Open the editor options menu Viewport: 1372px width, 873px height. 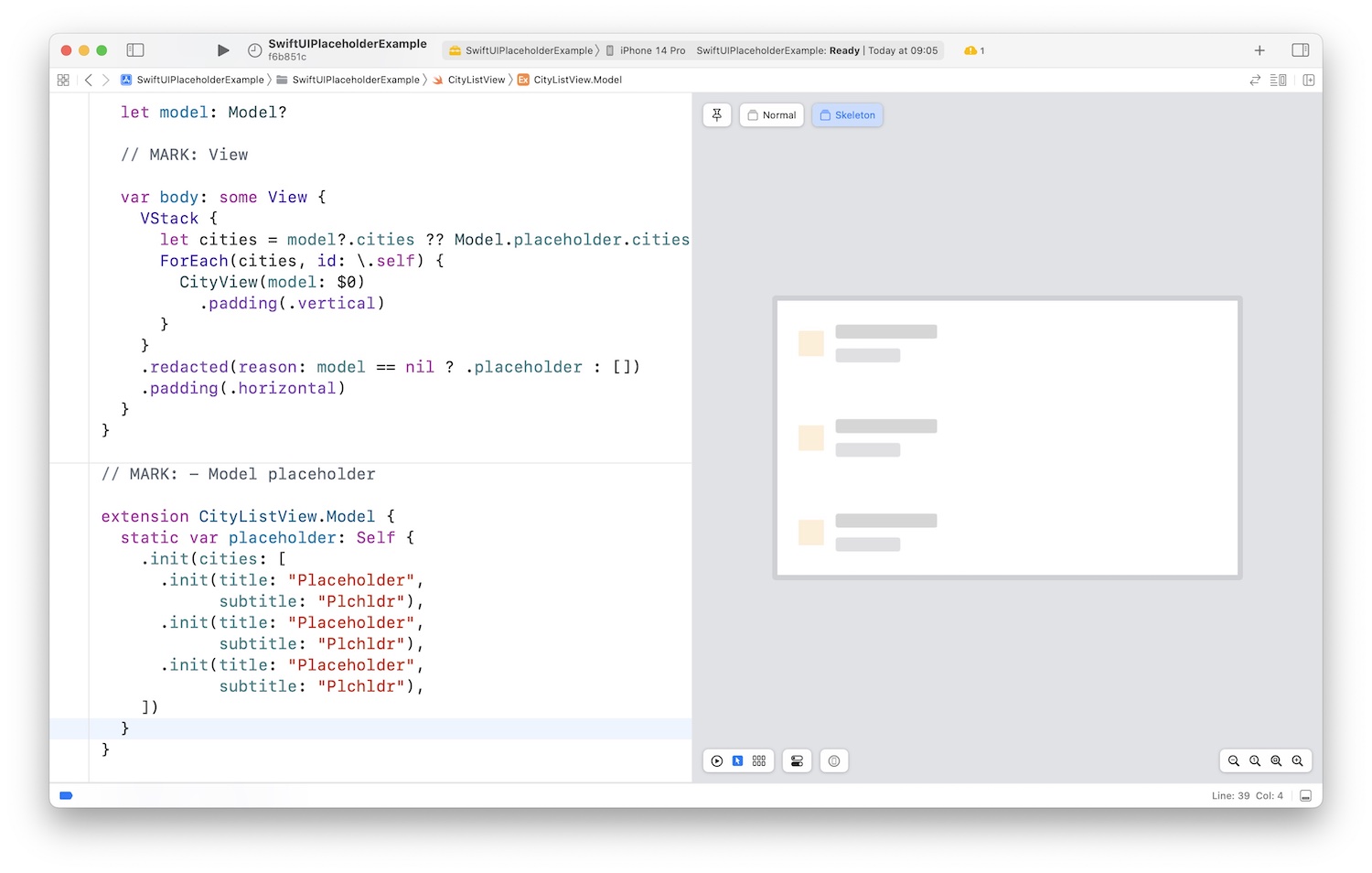pos(1279,81)
